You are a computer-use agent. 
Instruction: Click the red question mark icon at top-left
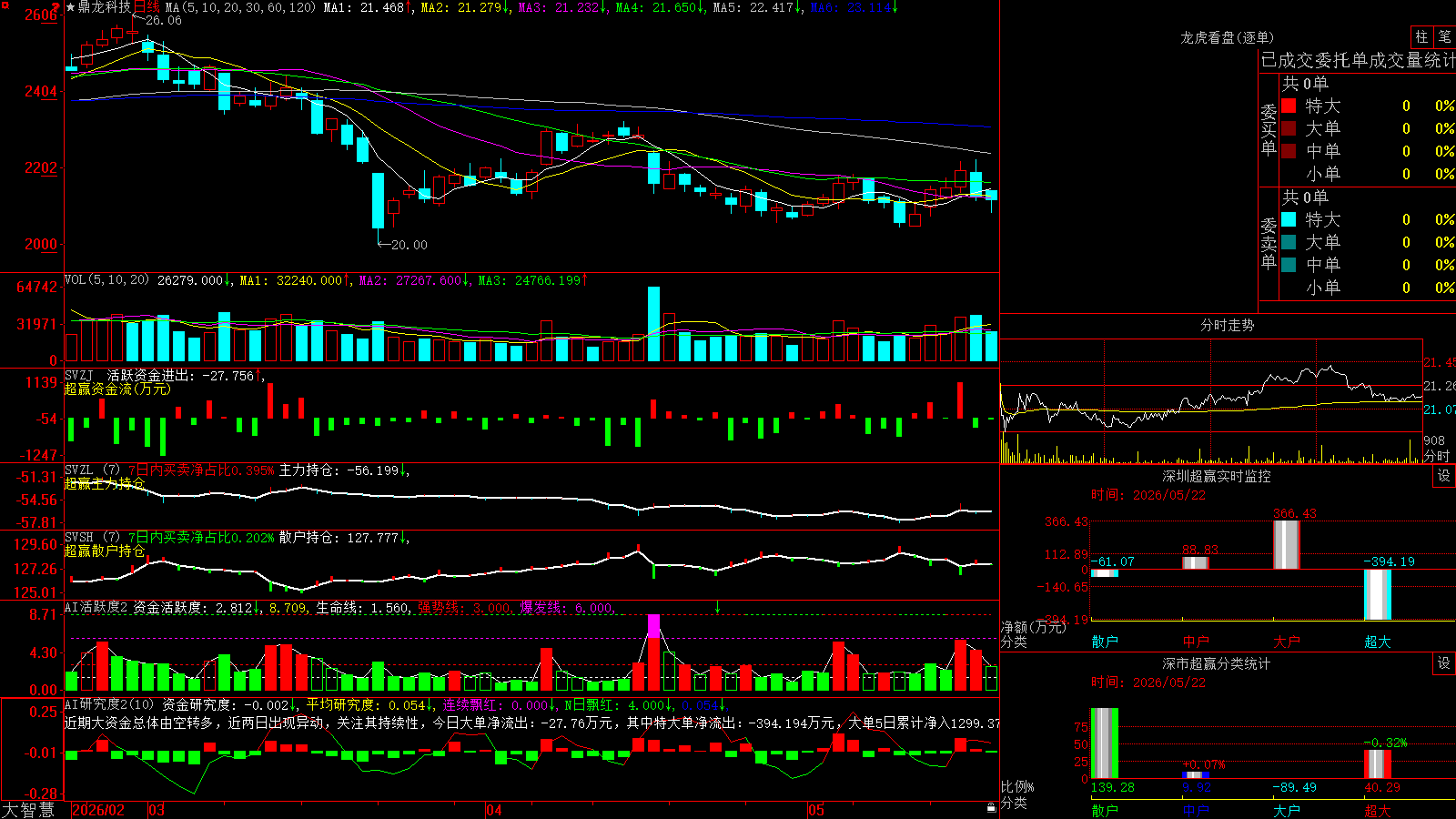tap(56, 7)
